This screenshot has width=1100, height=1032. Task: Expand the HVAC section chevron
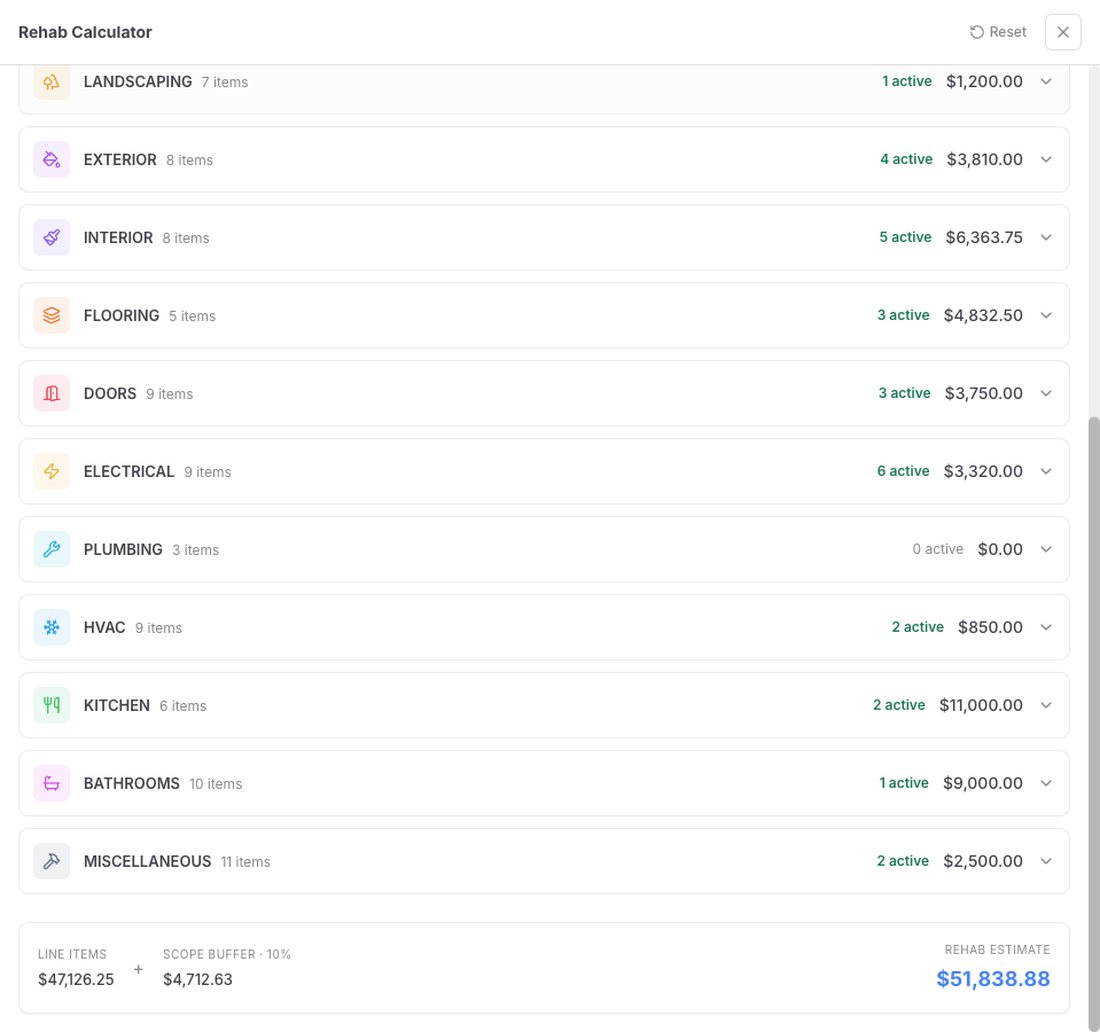1045,626
